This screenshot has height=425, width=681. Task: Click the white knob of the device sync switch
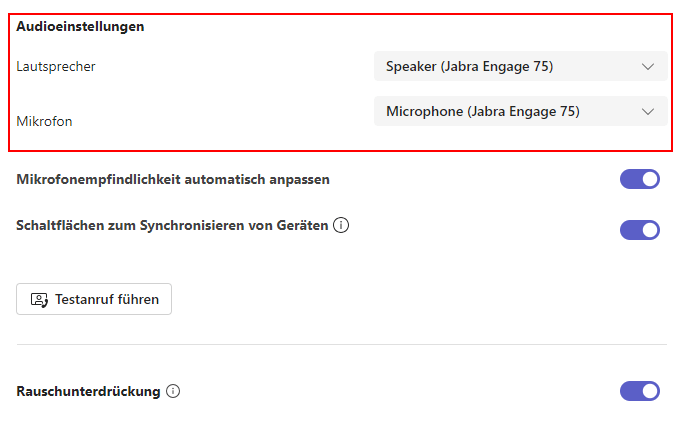650,230
